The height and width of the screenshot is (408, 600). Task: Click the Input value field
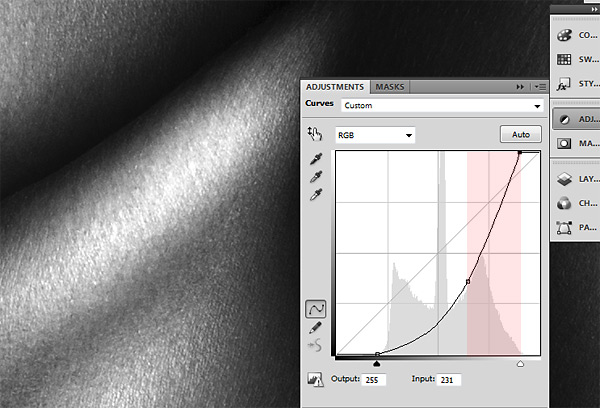tap(449, 380)
